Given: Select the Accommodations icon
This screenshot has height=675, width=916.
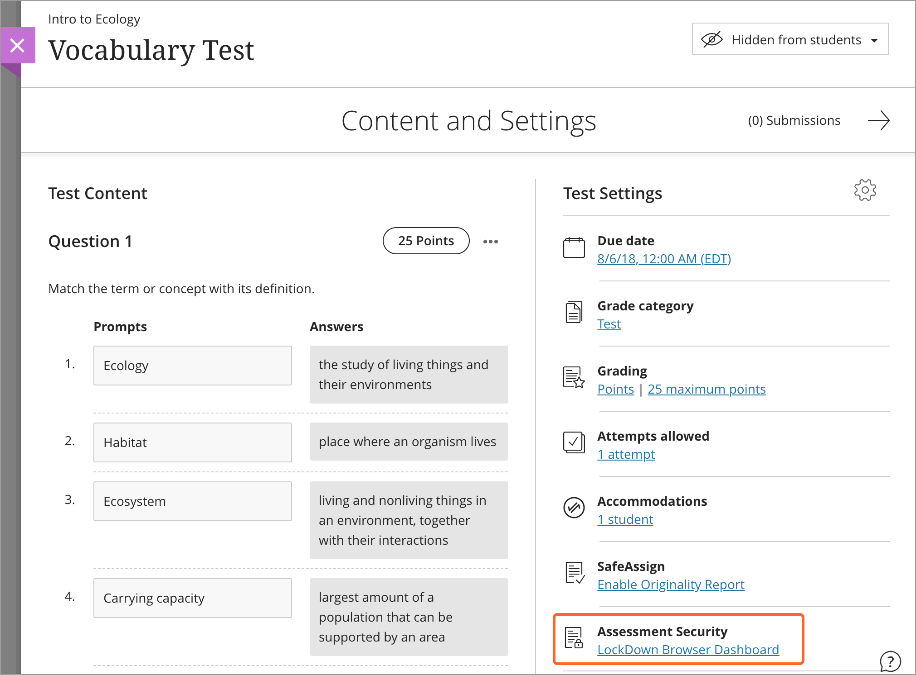Looking at the screenshot, I should (574, 508).
